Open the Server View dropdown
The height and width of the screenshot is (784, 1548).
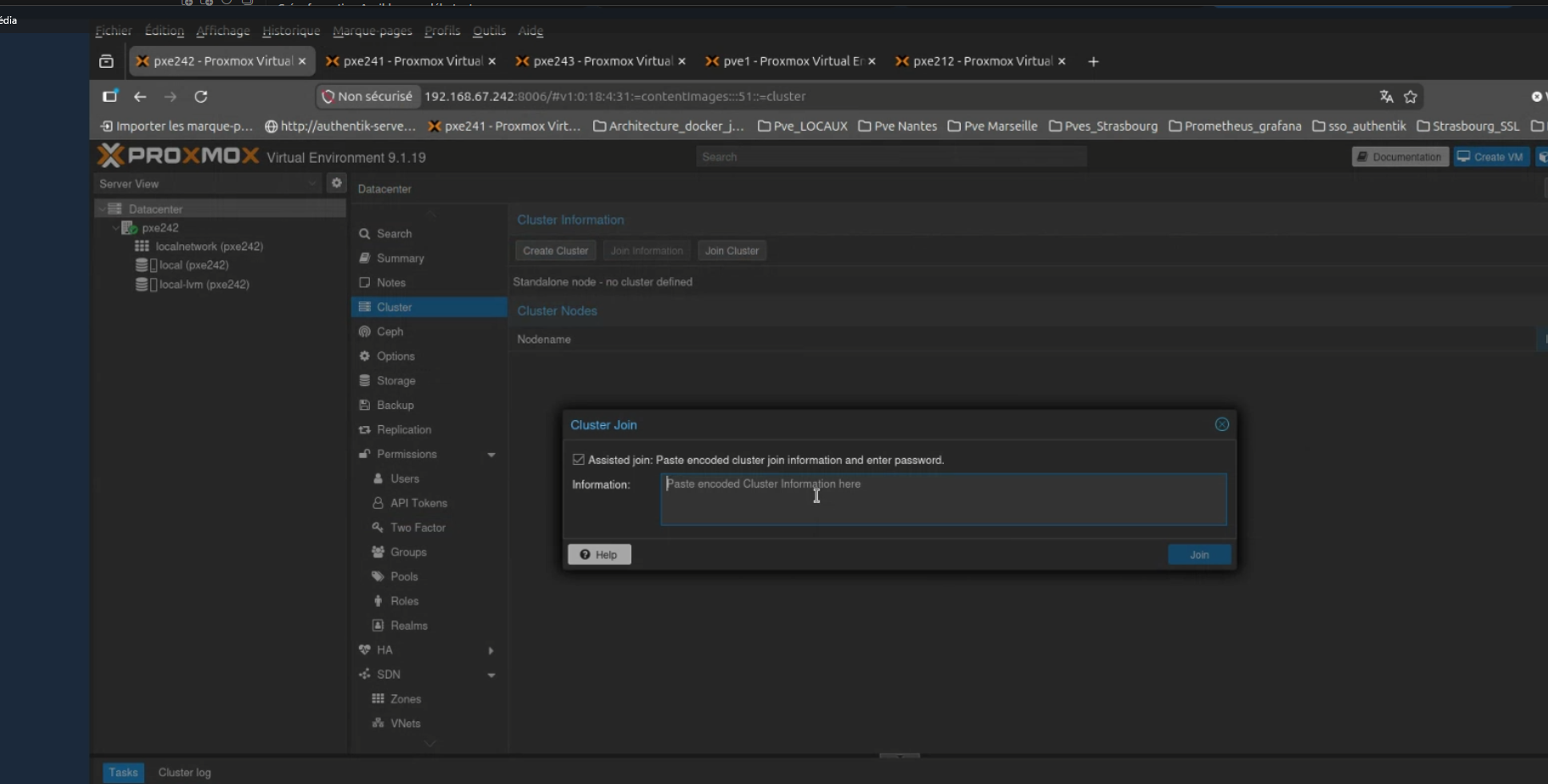[208, 184]
